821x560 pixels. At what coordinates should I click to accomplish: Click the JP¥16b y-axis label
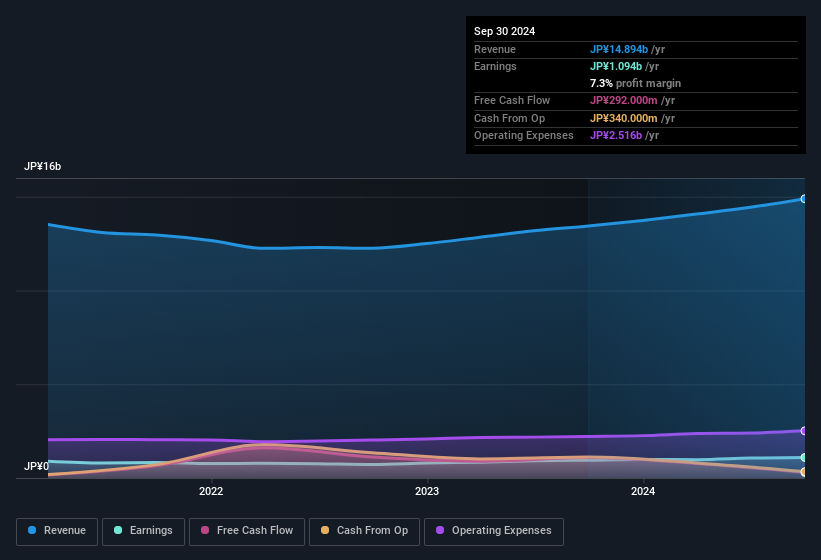42,166
